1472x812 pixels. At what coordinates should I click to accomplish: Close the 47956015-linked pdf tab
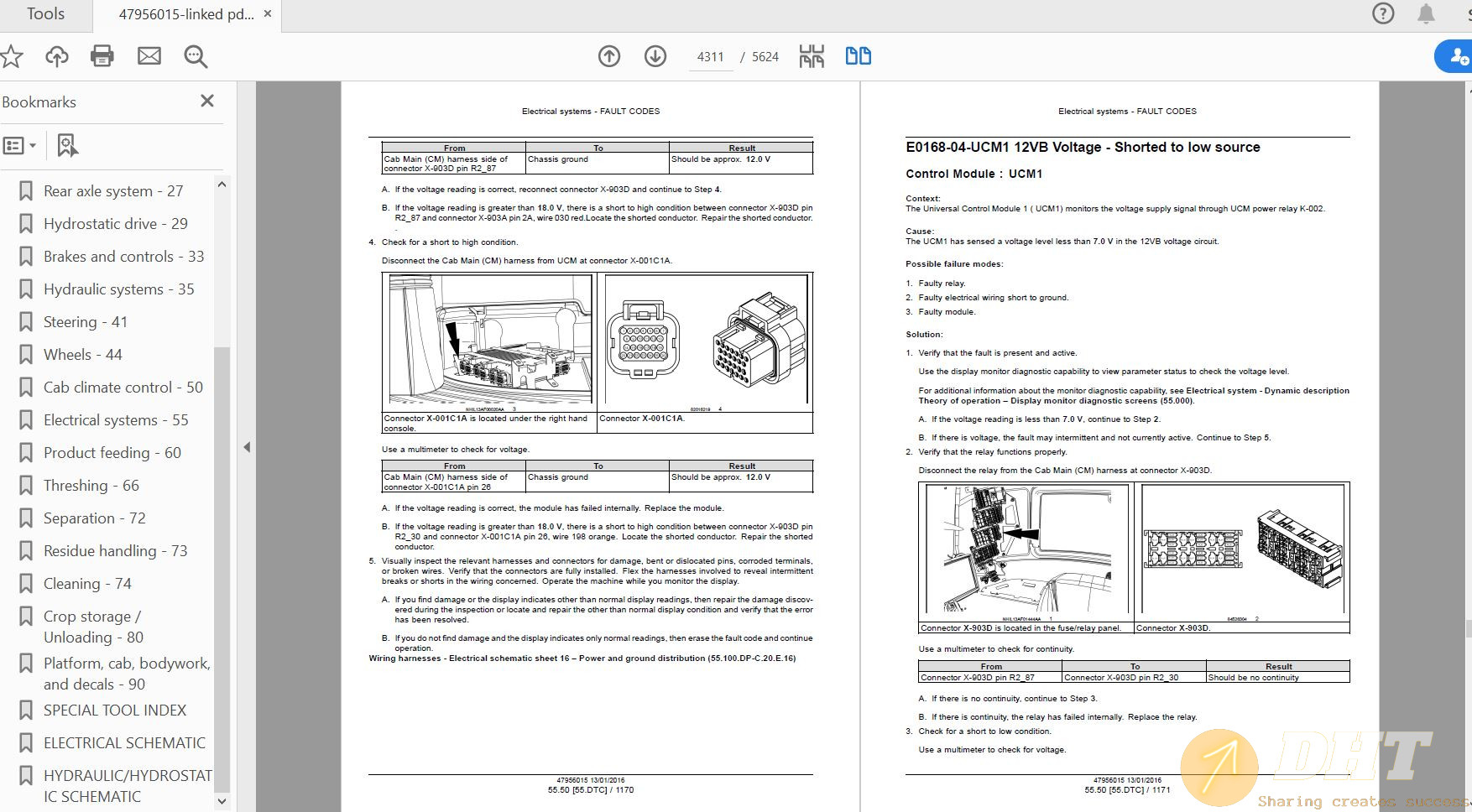point(268,13)
